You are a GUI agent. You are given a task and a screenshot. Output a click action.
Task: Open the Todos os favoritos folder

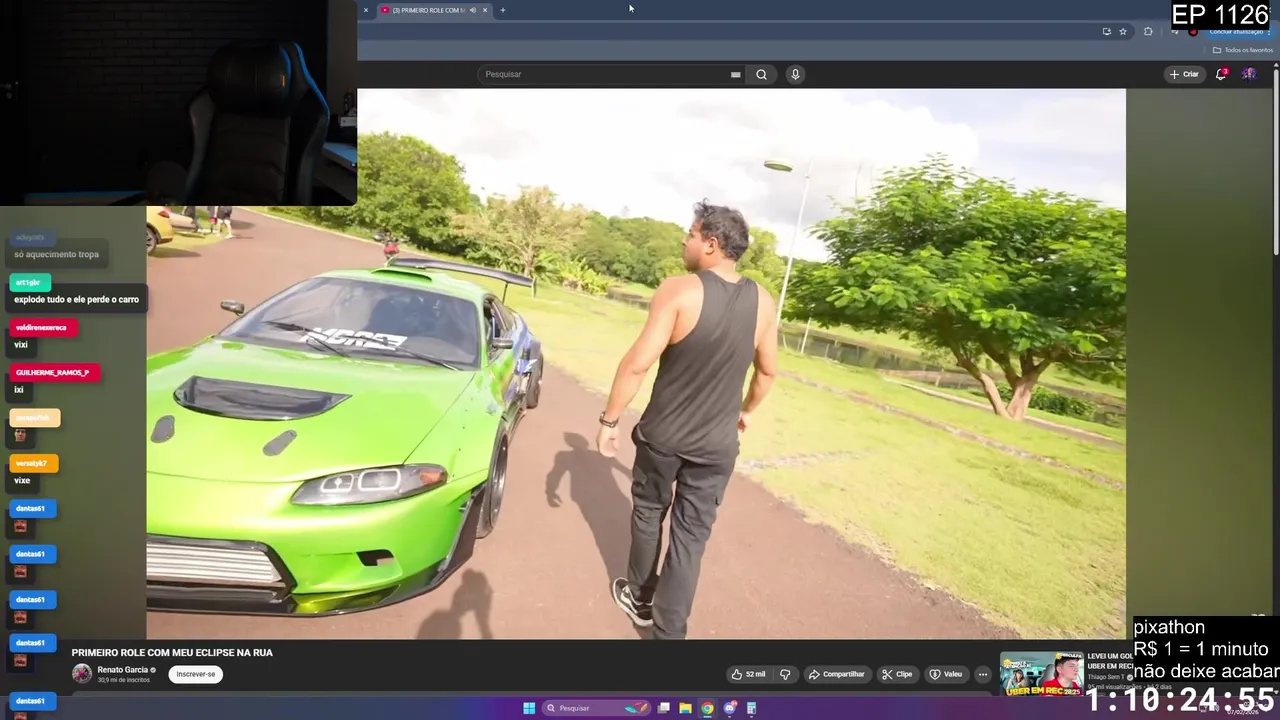1243,50
